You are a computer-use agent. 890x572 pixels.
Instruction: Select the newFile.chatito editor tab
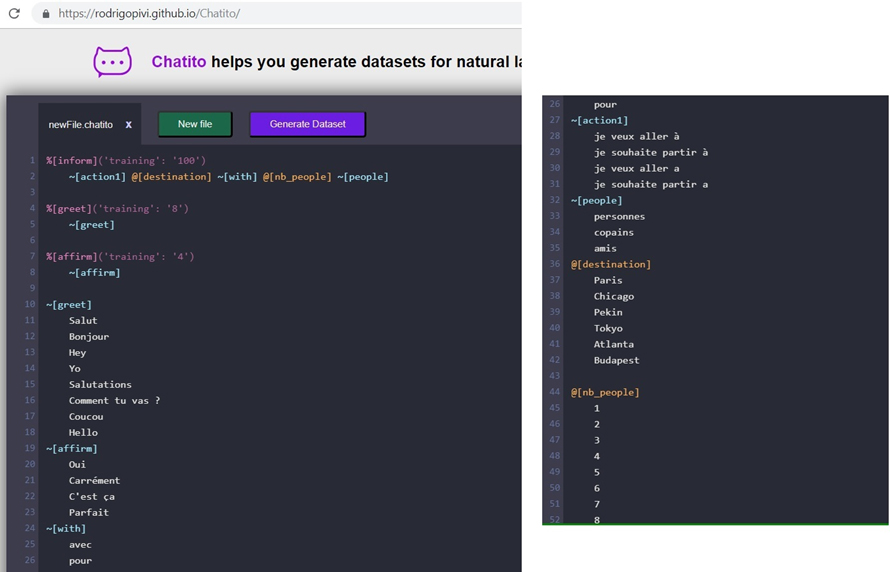pyautogui.click(x=80, y=125)
